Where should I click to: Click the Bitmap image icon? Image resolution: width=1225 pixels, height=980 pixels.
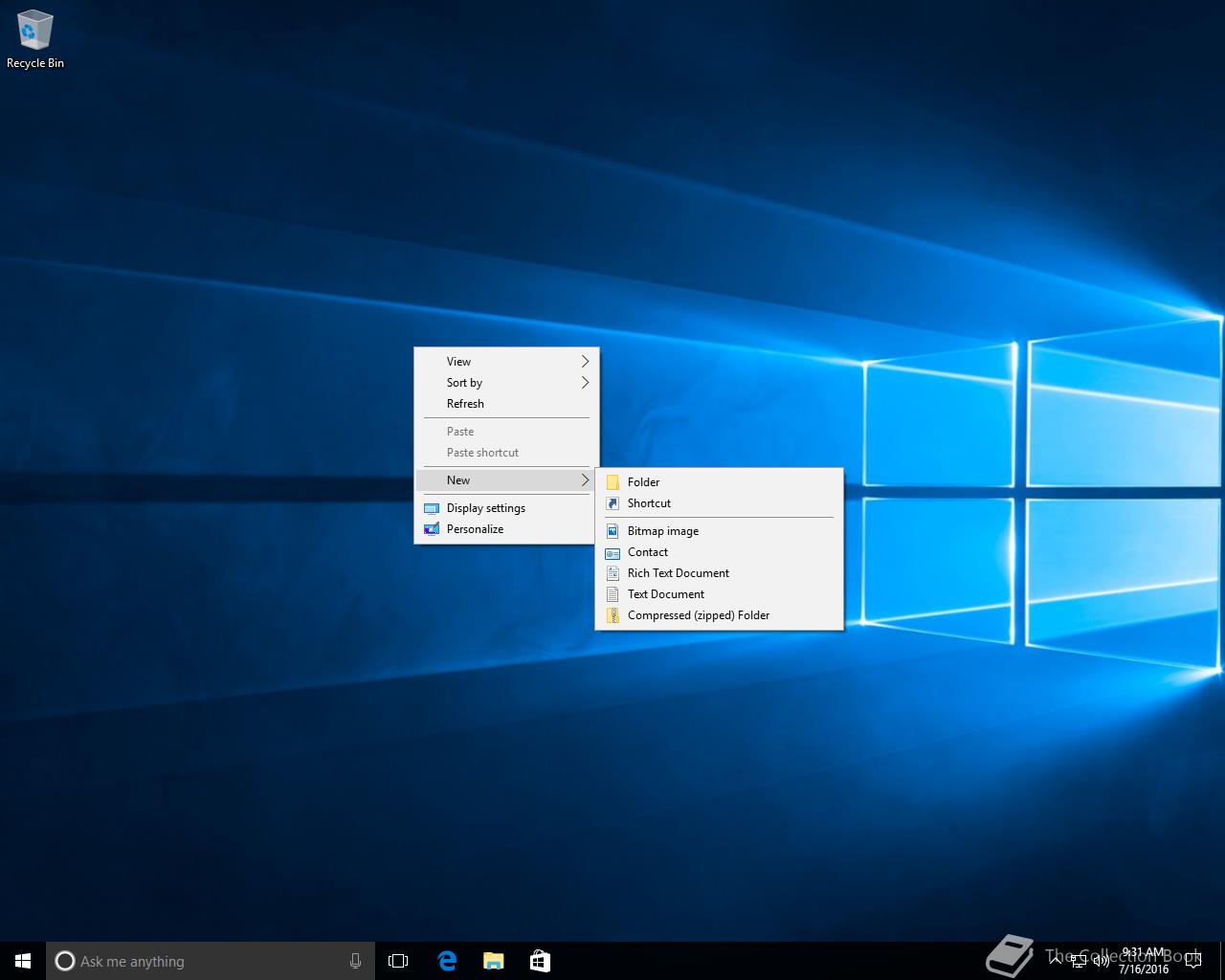tap(612, 531)
